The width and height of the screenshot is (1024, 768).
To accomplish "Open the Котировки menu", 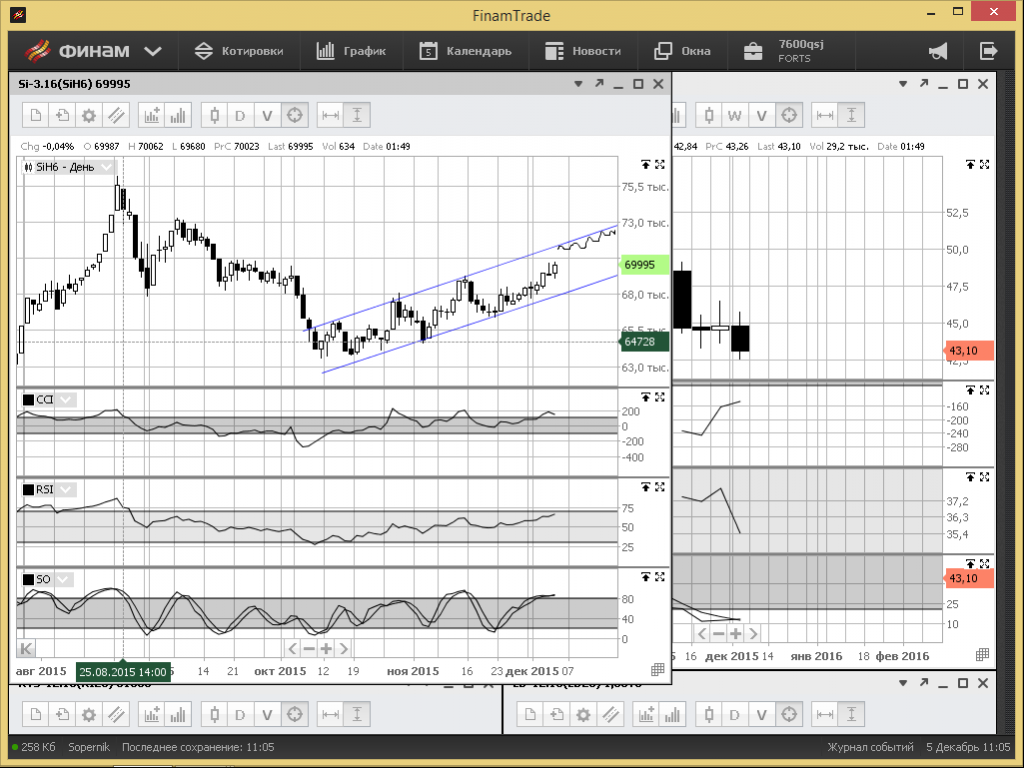I will tap(239, 51).
